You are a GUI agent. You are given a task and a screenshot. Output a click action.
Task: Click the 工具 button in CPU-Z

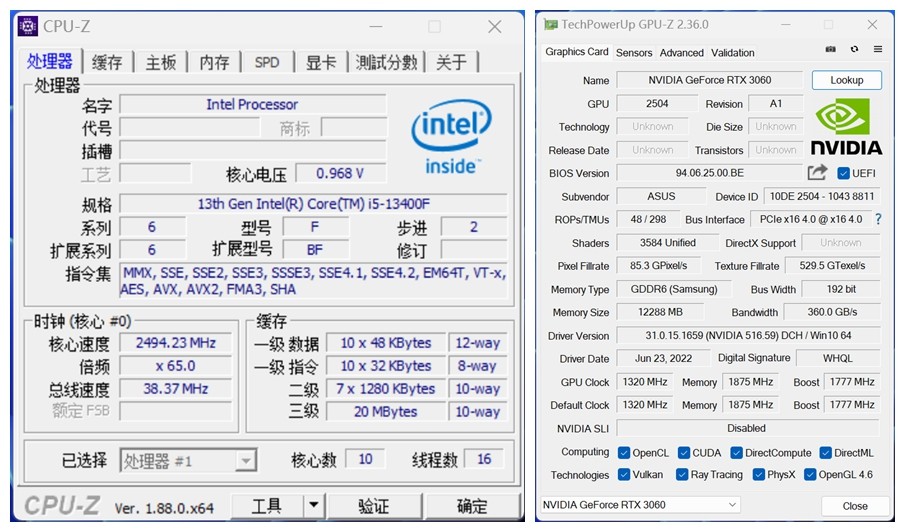[267, 505]
